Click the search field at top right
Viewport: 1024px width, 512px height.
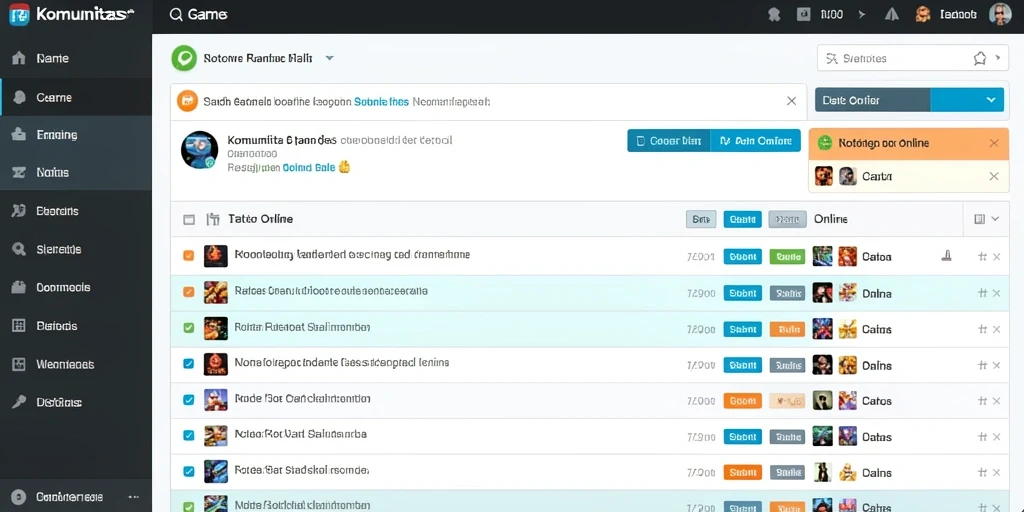click(x=912, y=58)
